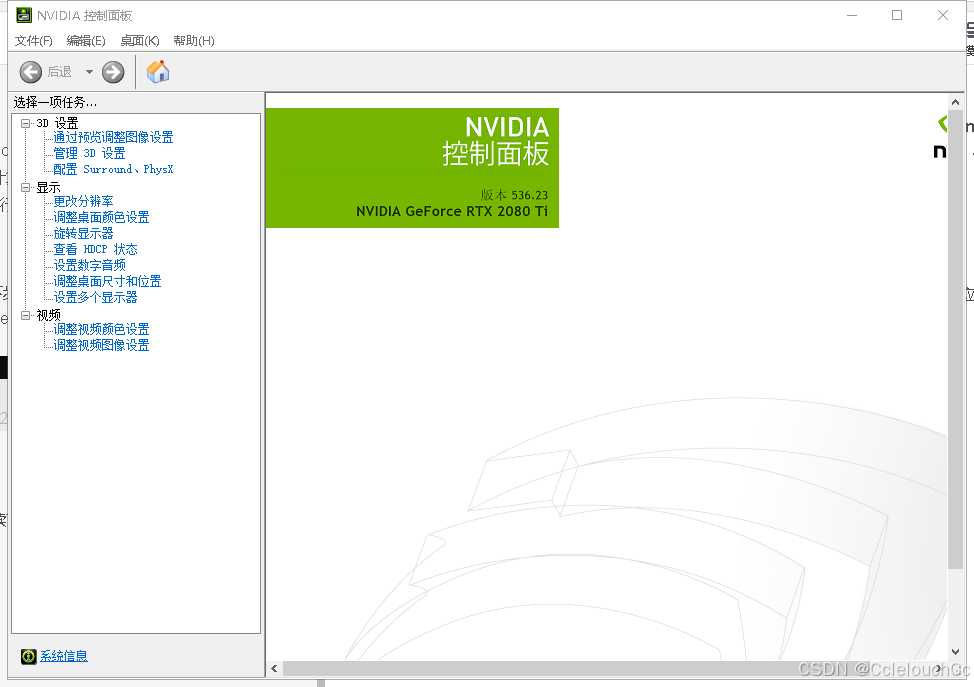974x687 pixels.
Task: Open 查看 HDCP 状态
Action: click(x=95, y=250)
